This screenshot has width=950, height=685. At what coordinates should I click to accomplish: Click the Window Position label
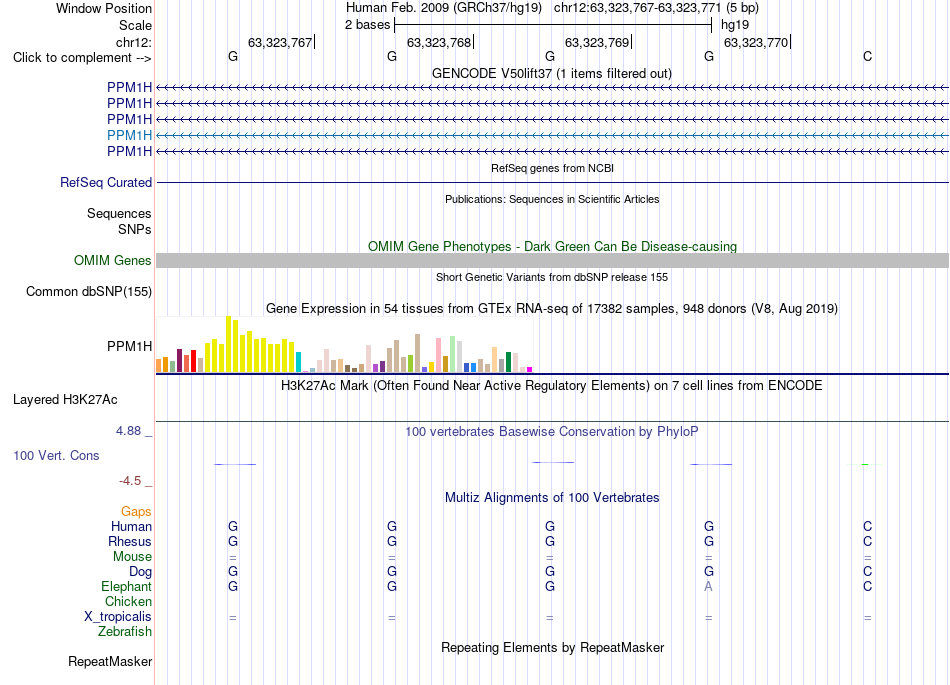pyautogui.click(x=104, y=8)
